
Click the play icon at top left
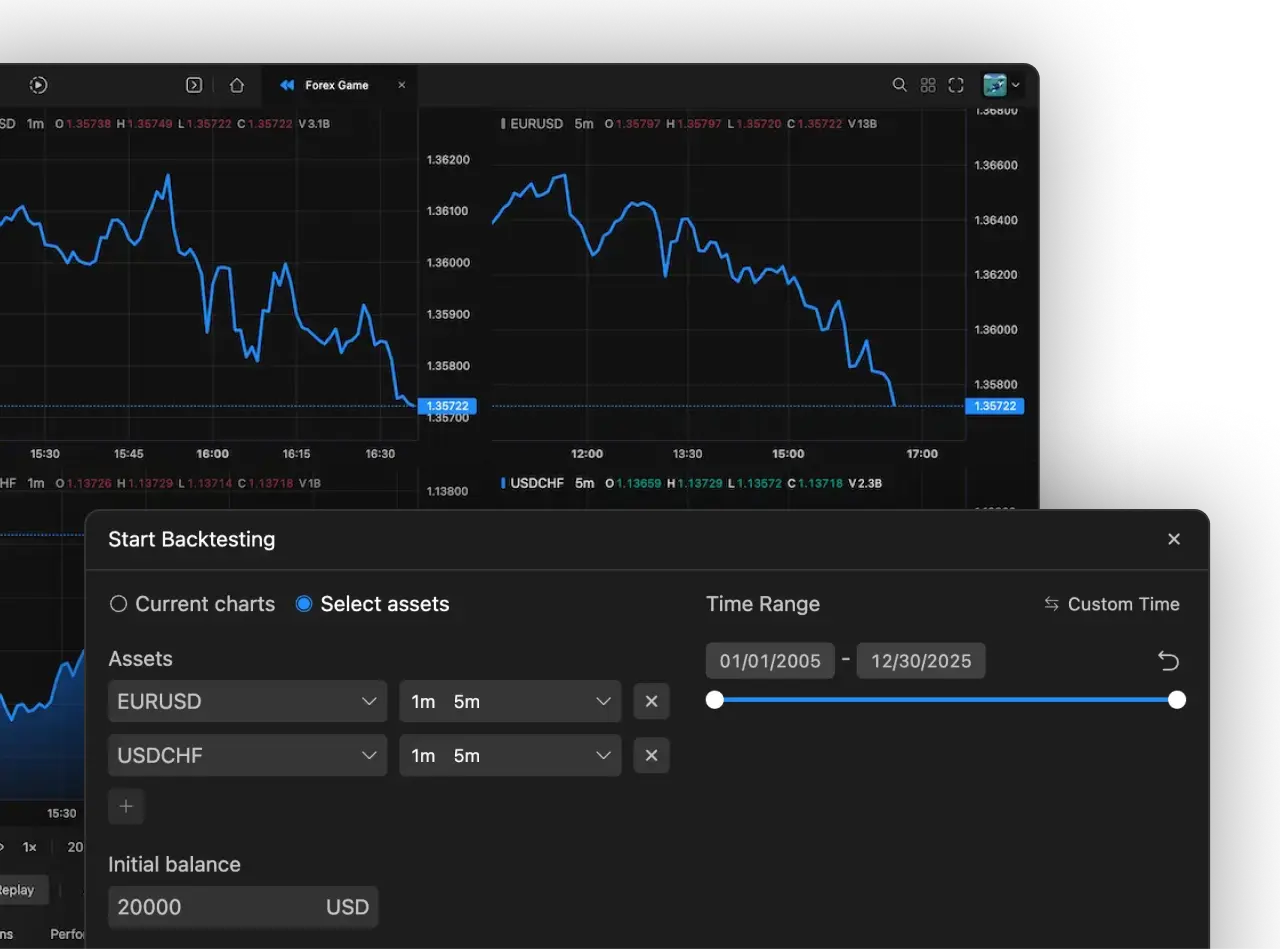pos(38,85)
